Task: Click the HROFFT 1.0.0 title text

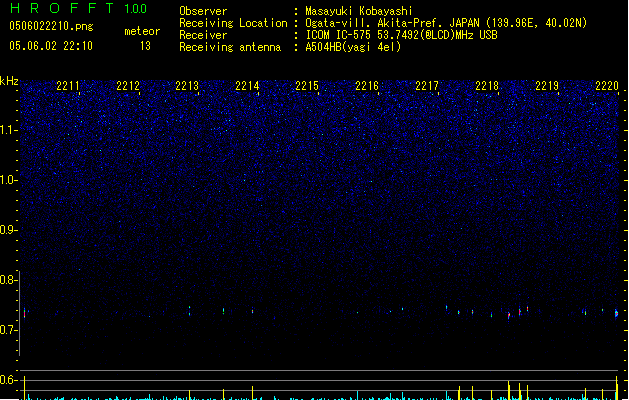Action: (x=78, y=8)
